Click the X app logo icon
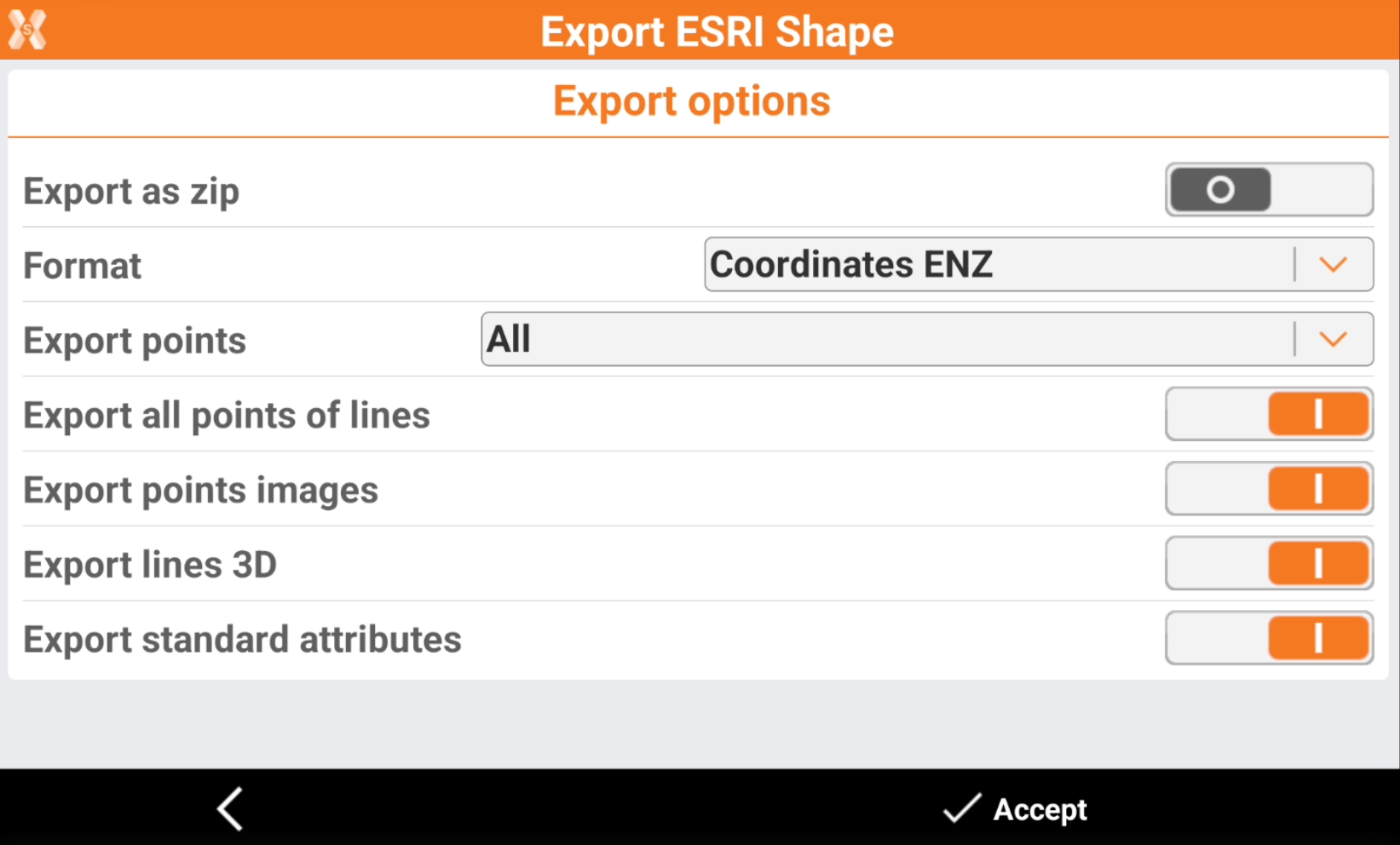 (x=27, y=30)
